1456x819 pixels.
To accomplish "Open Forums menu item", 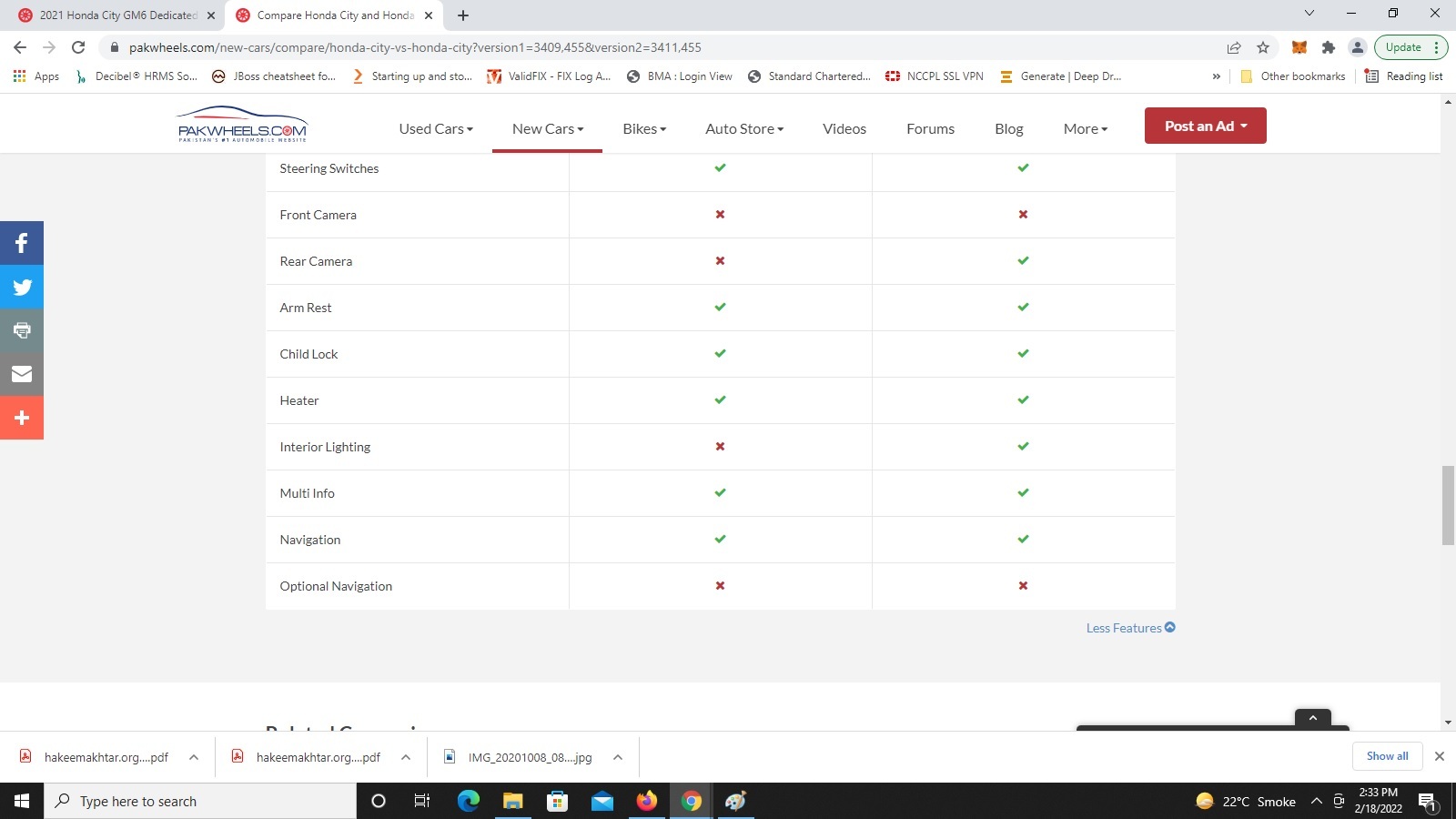I will tap(930, 129).
